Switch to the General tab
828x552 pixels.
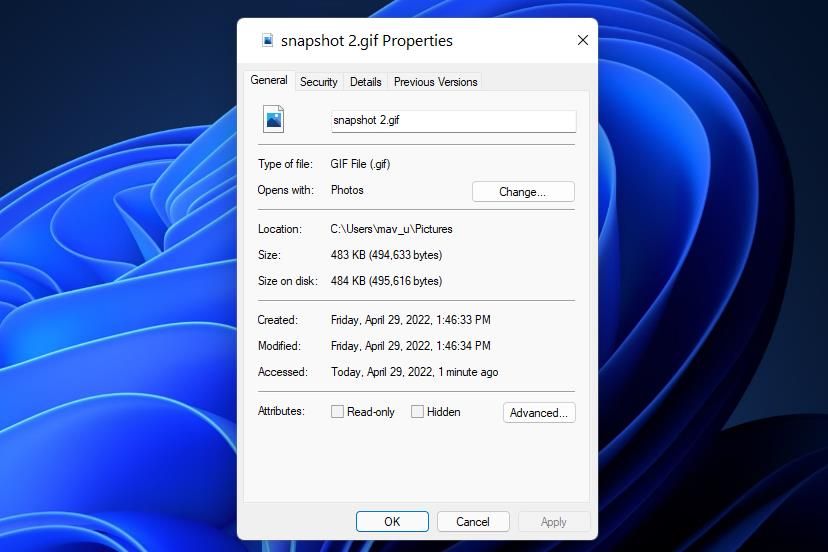[269, 80]
